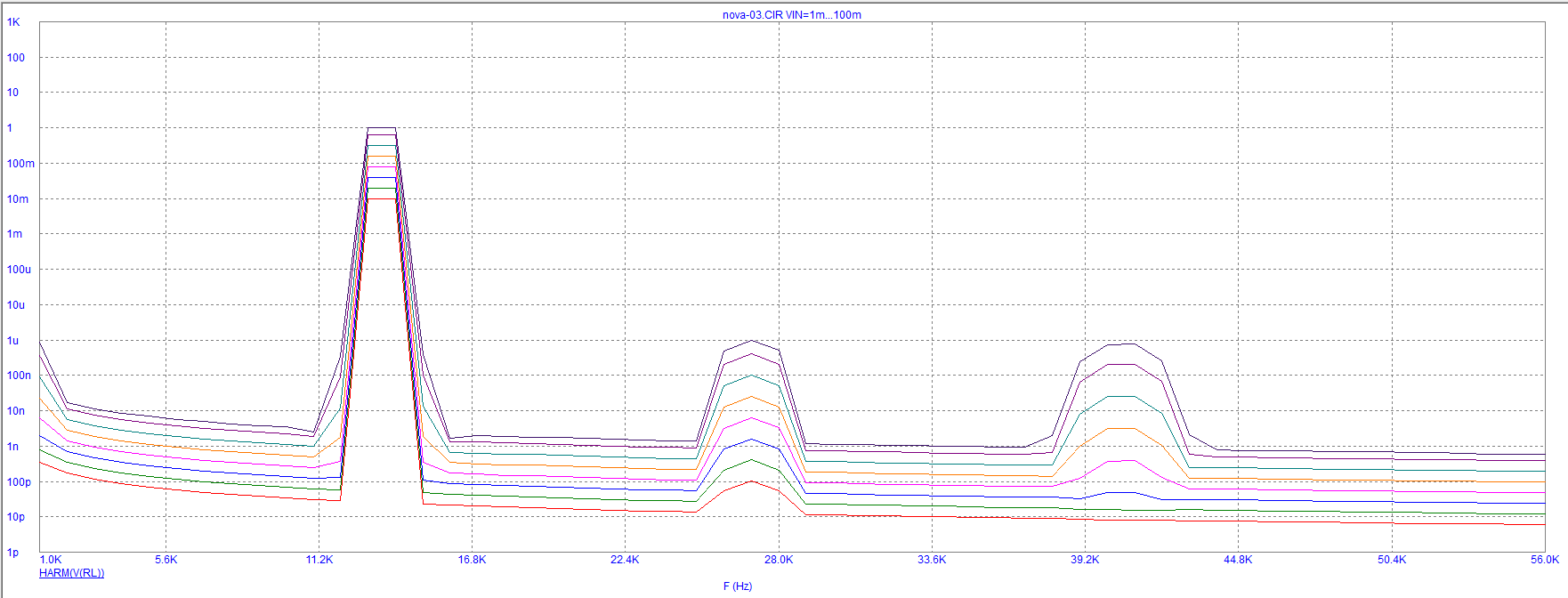Select the 100p y-axis label
Screen dimensions: 1568x598
(x=19, y=482)
